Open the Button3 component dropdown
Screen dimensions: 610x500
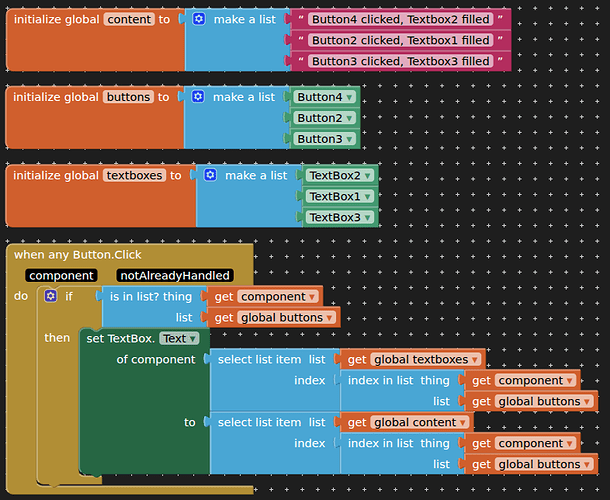350,139
